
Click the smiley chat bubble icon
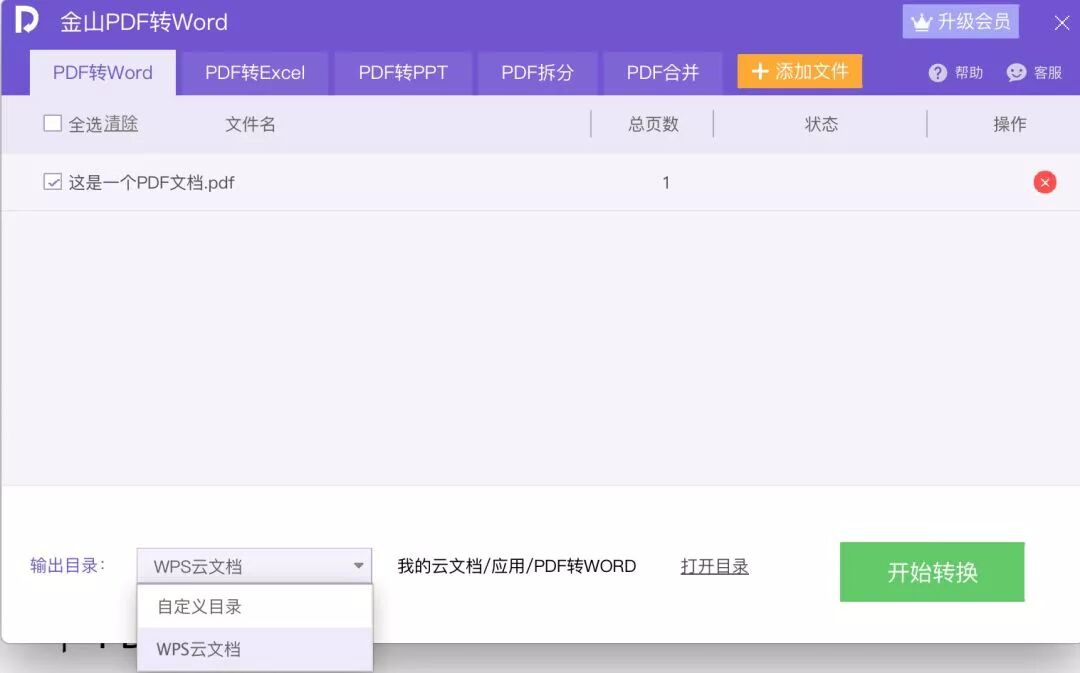click(x=1016, y=72)
